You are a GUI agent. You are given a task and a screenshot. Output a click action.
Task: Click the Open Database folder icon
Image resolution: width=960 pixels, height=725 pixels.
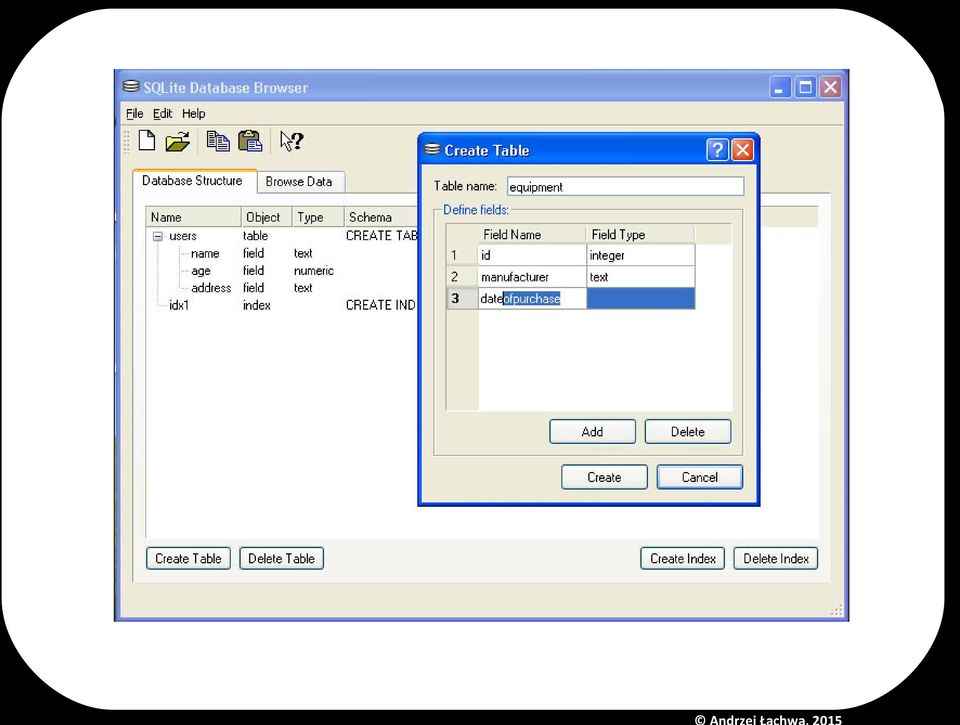pos(178,141)
